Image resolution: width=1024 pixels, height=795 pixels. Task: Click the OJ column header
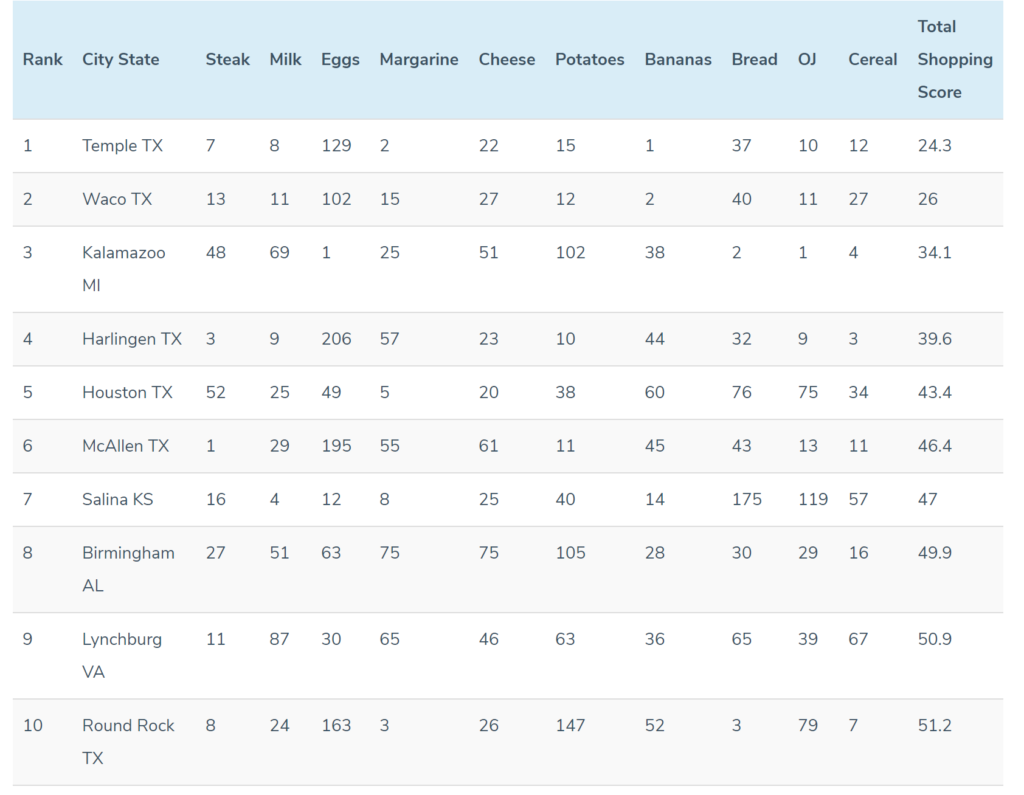[x=807, y=59]
